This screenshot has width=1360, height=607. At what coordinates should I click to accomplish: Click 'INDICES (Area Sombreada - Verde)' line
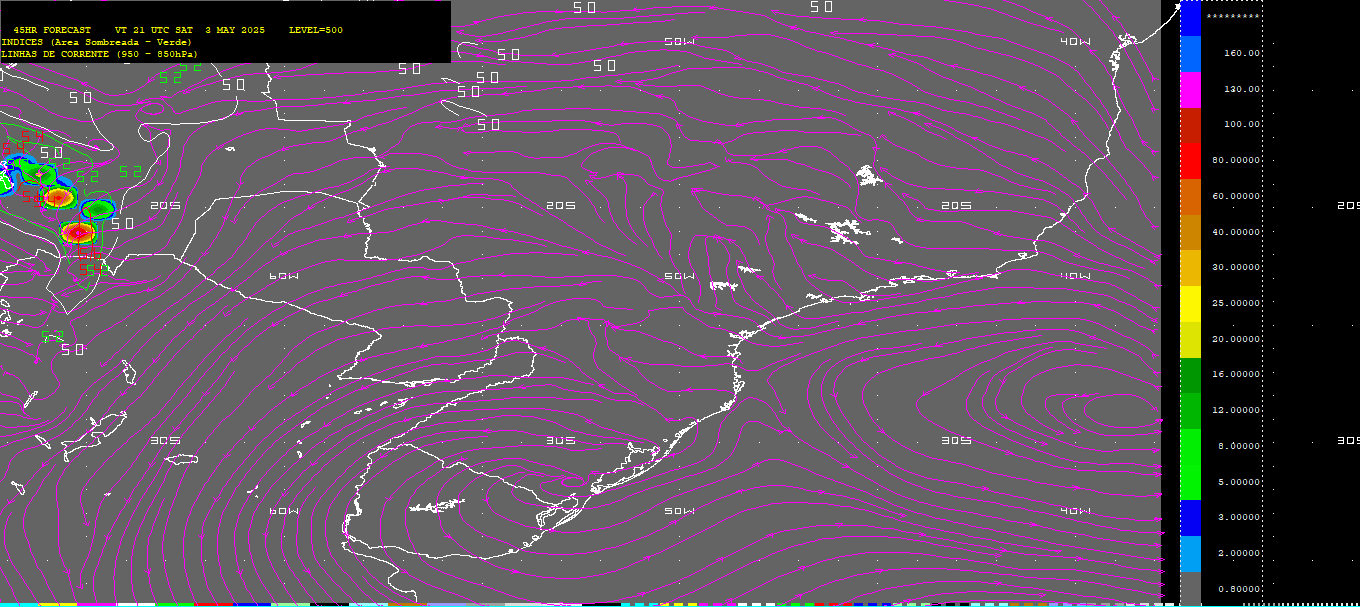pos(96,42)
